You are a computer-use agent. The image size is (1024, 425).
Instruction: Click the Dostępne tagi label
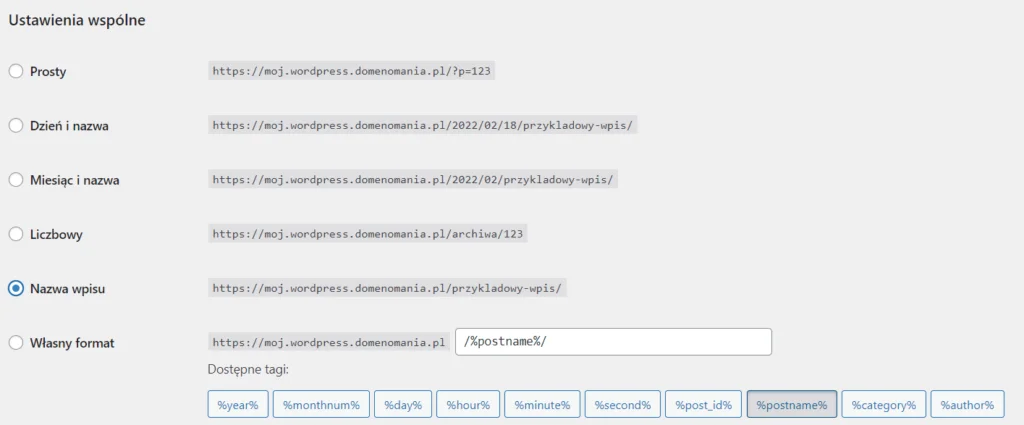tap(248, 370)
